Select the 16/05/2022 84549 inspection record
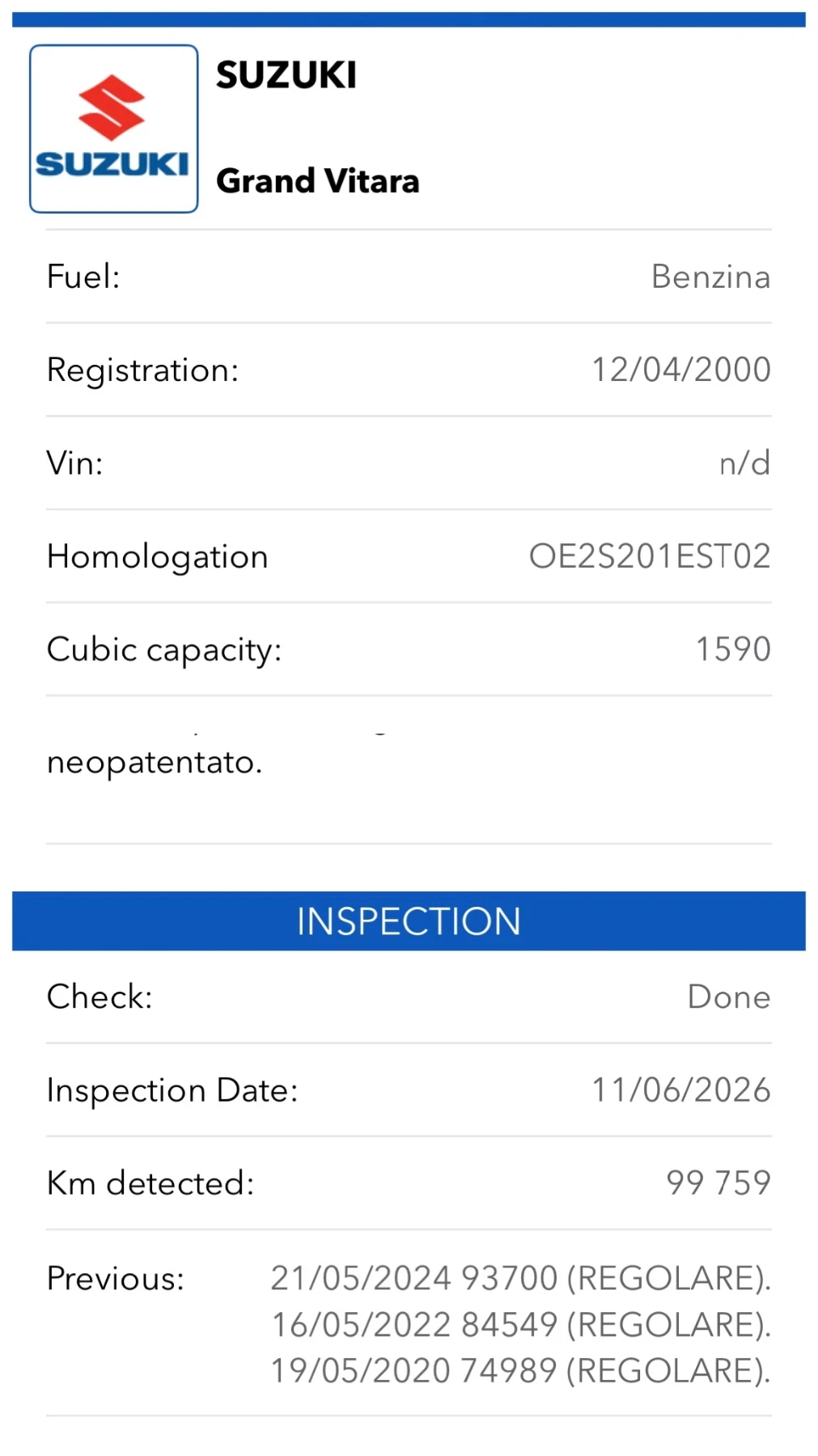Screen dimensions: 818x1456 click(x=521, y=1325)
